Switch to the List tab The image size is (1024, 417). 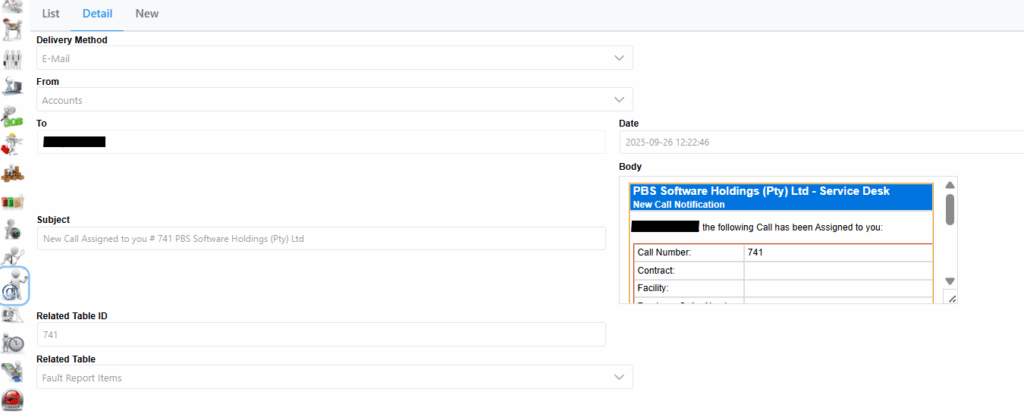click(51, 14)
